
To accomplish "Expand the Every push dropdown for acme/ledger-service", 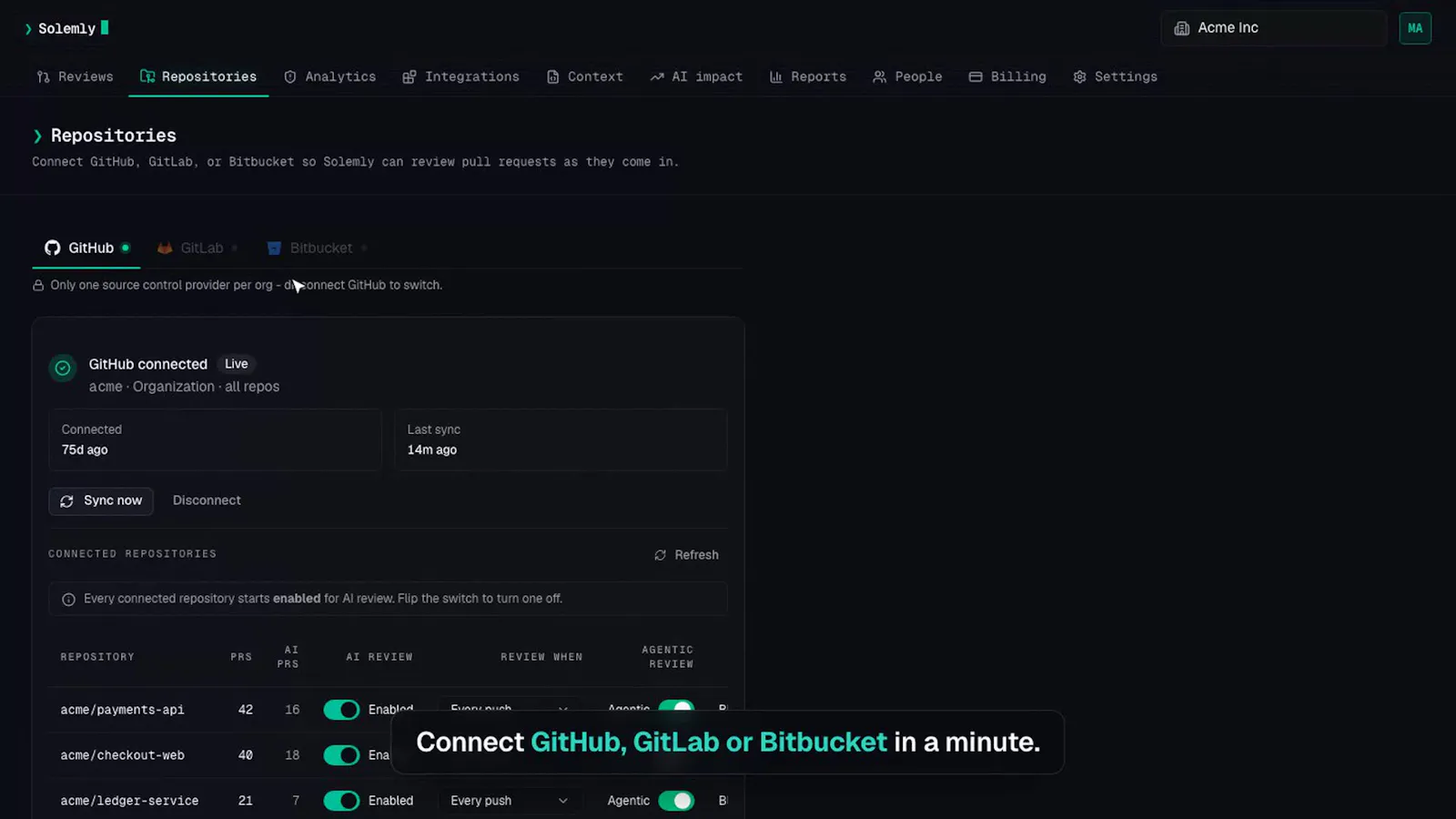I will (509, 801).
